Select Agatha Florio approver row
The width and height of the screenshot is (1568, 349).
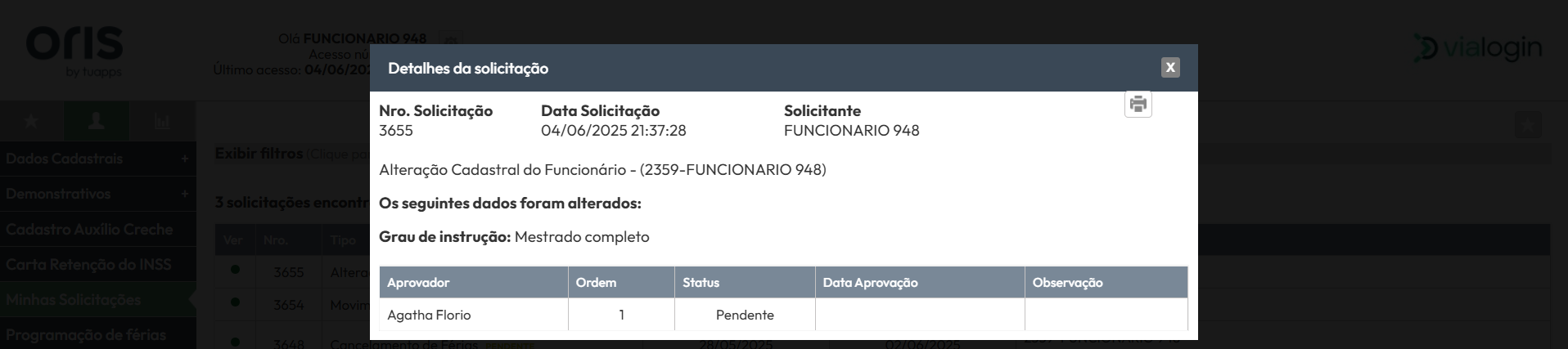pos(783,315)
